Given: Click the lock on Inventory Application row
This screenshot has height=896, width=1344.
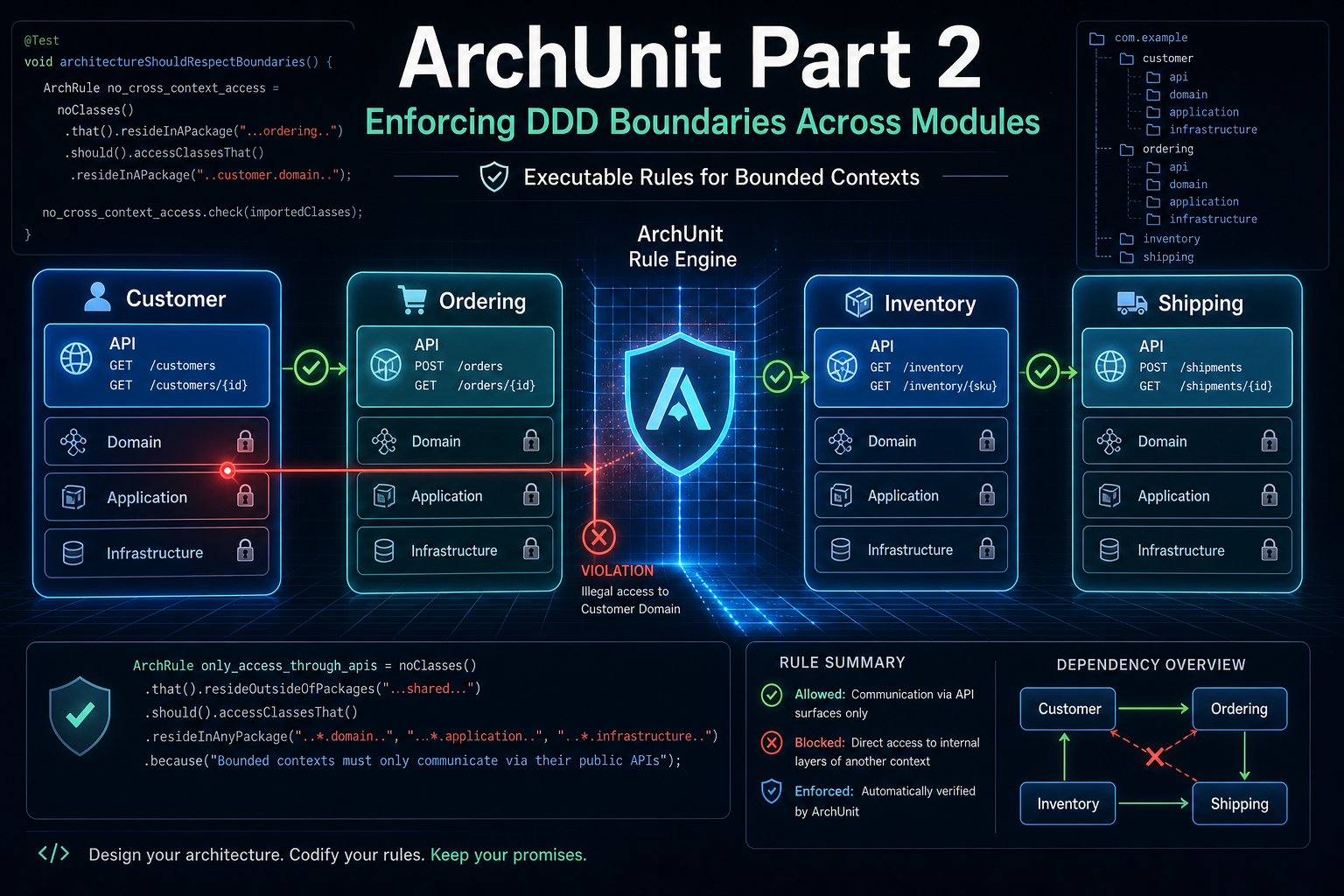Looking at the screenshot, I should coord(987,495).
